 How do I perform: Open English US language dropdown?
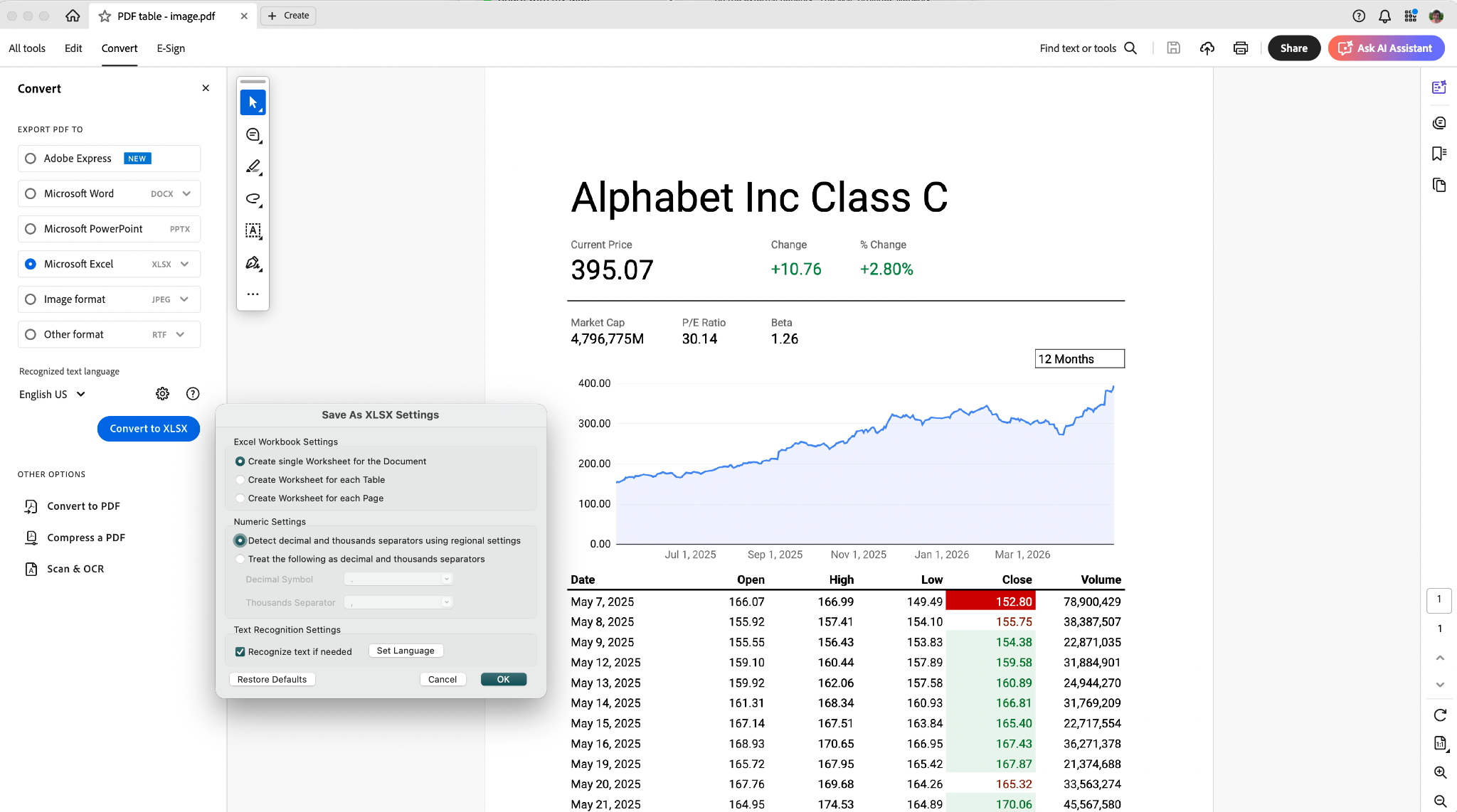click(52, 394)
